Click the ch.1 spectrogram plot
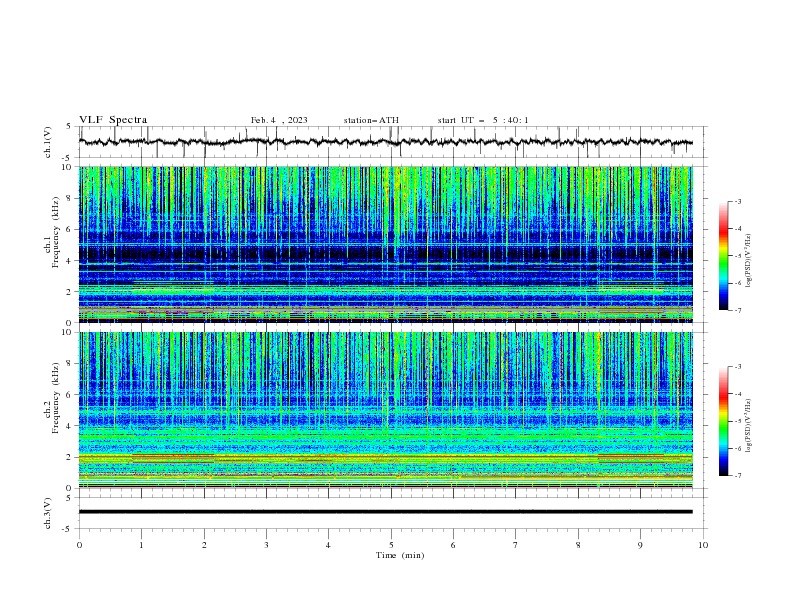Viewport: 792px width, 612px height. coord(386,244)
